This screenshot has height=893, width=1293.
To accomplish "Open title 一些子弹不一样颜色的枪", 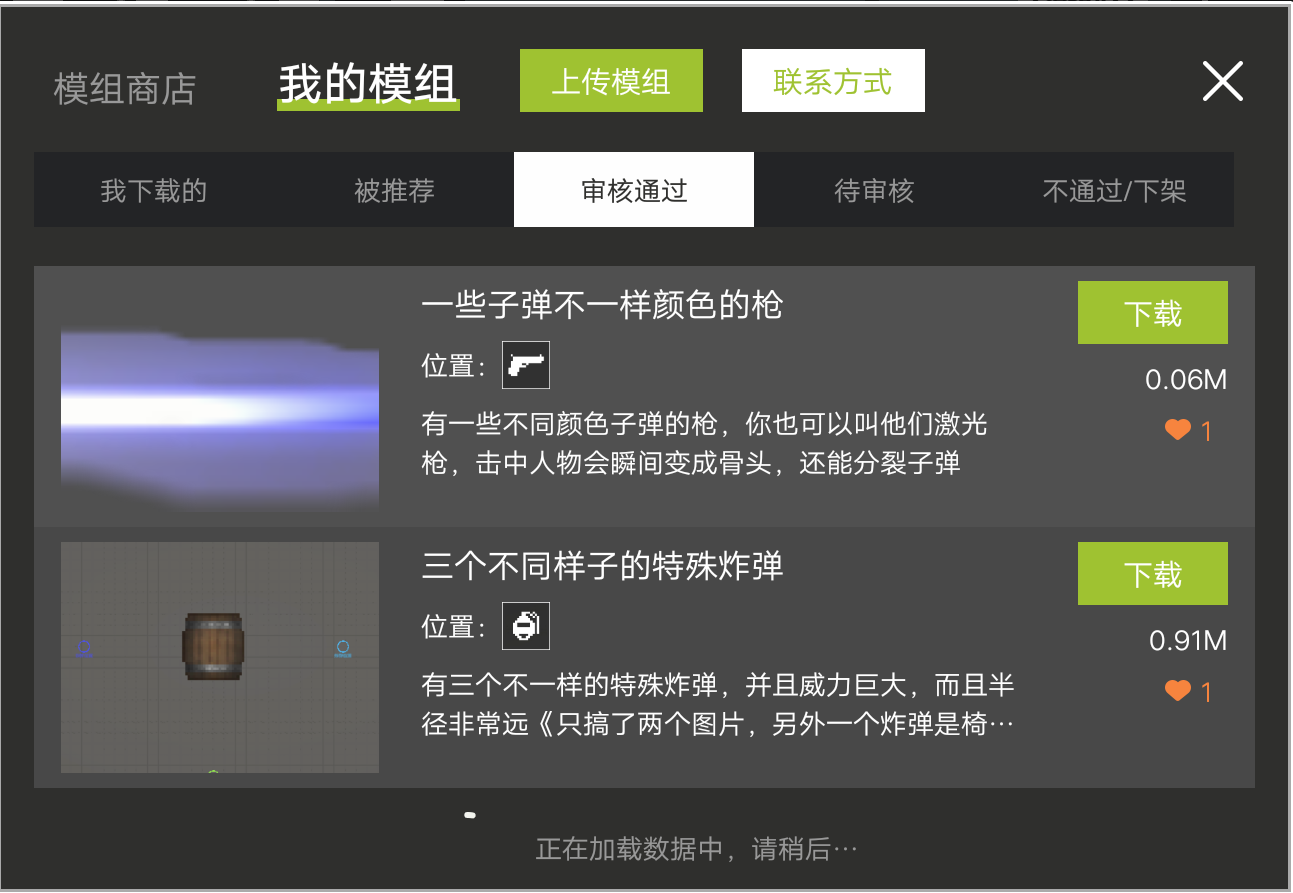I will [602, 304].
